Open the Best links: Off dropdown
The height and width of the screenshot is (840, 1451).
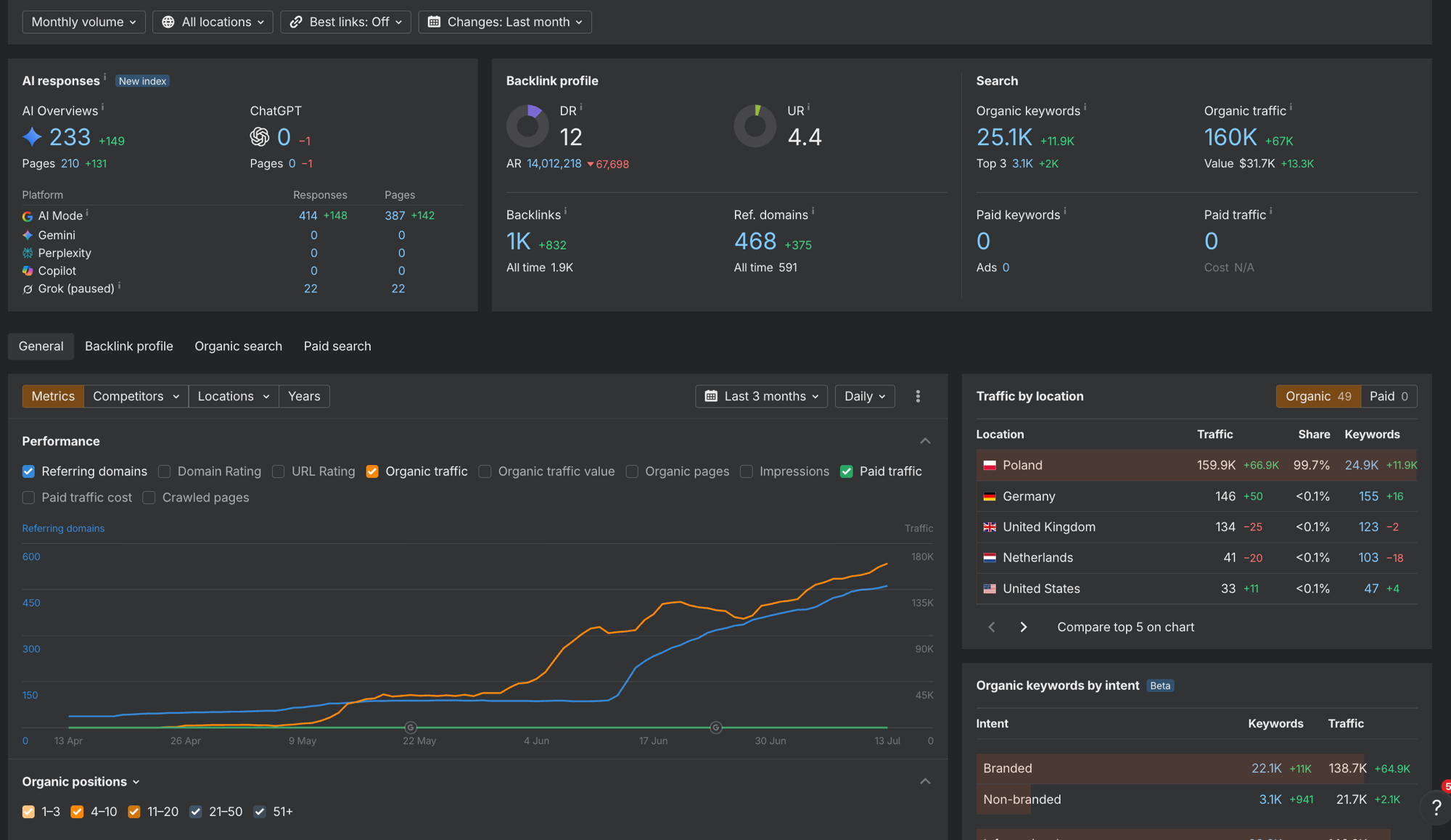click(345, 22)
